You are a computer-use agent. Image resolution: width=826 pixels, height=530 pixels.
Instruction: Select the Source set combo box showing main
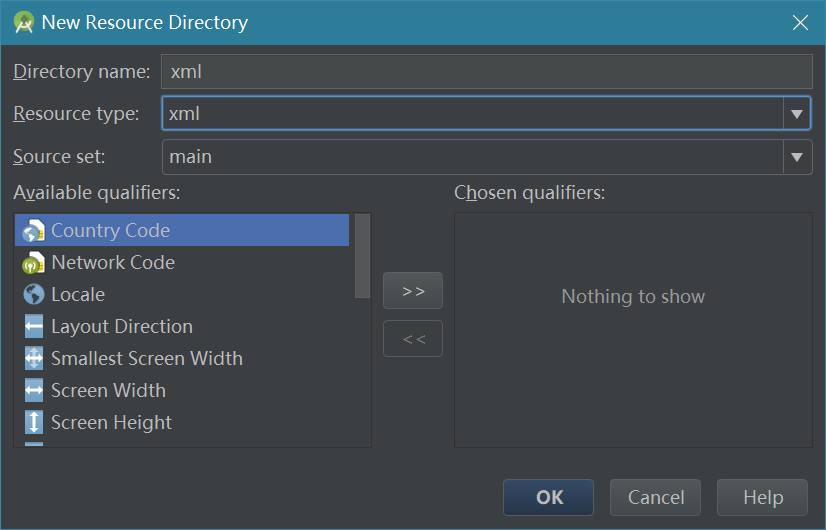pyautogui.click(x=472, y=157)
